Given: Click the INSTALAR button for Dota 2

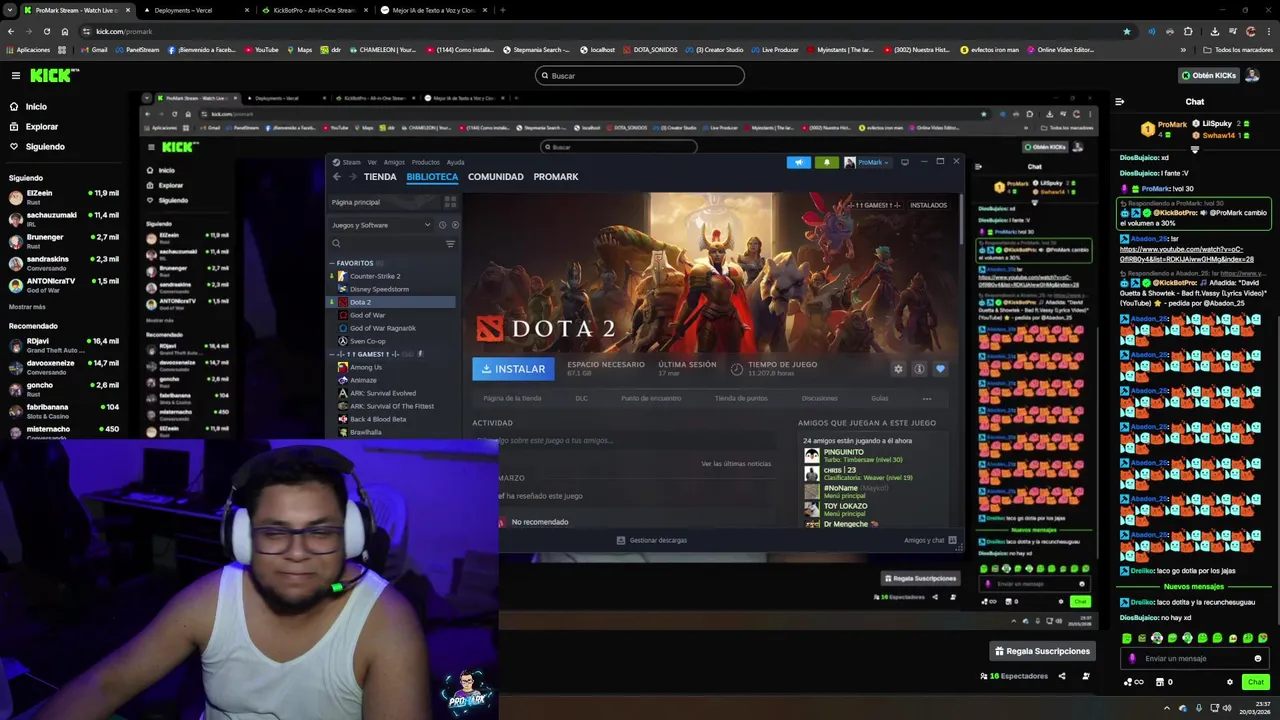Looking at the screenshot, I should point(513,369).
